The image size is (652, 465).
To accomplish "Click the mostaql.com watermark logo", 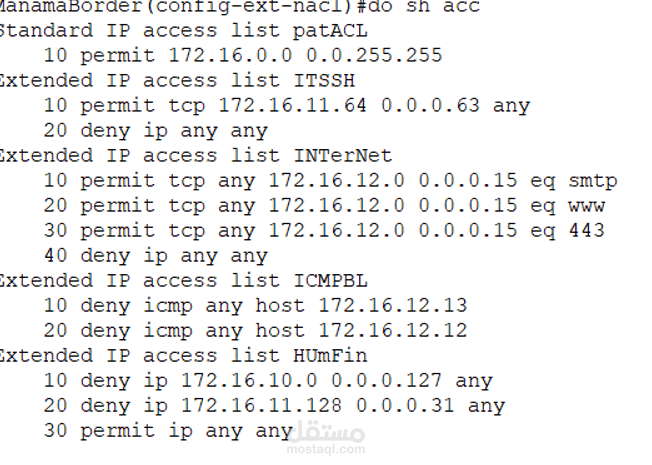I will [x=326, y=439].
